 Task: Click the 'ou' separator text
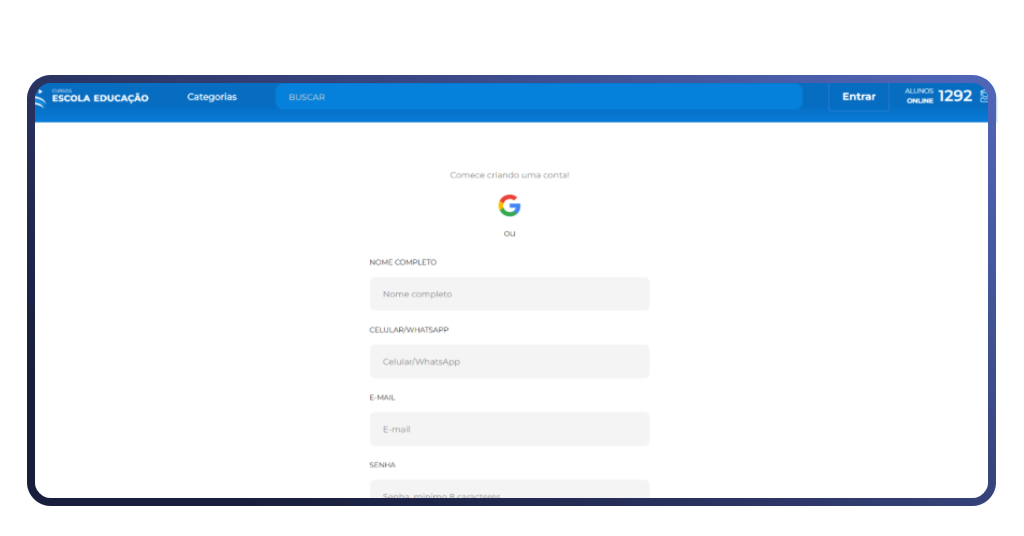[509, 234]
